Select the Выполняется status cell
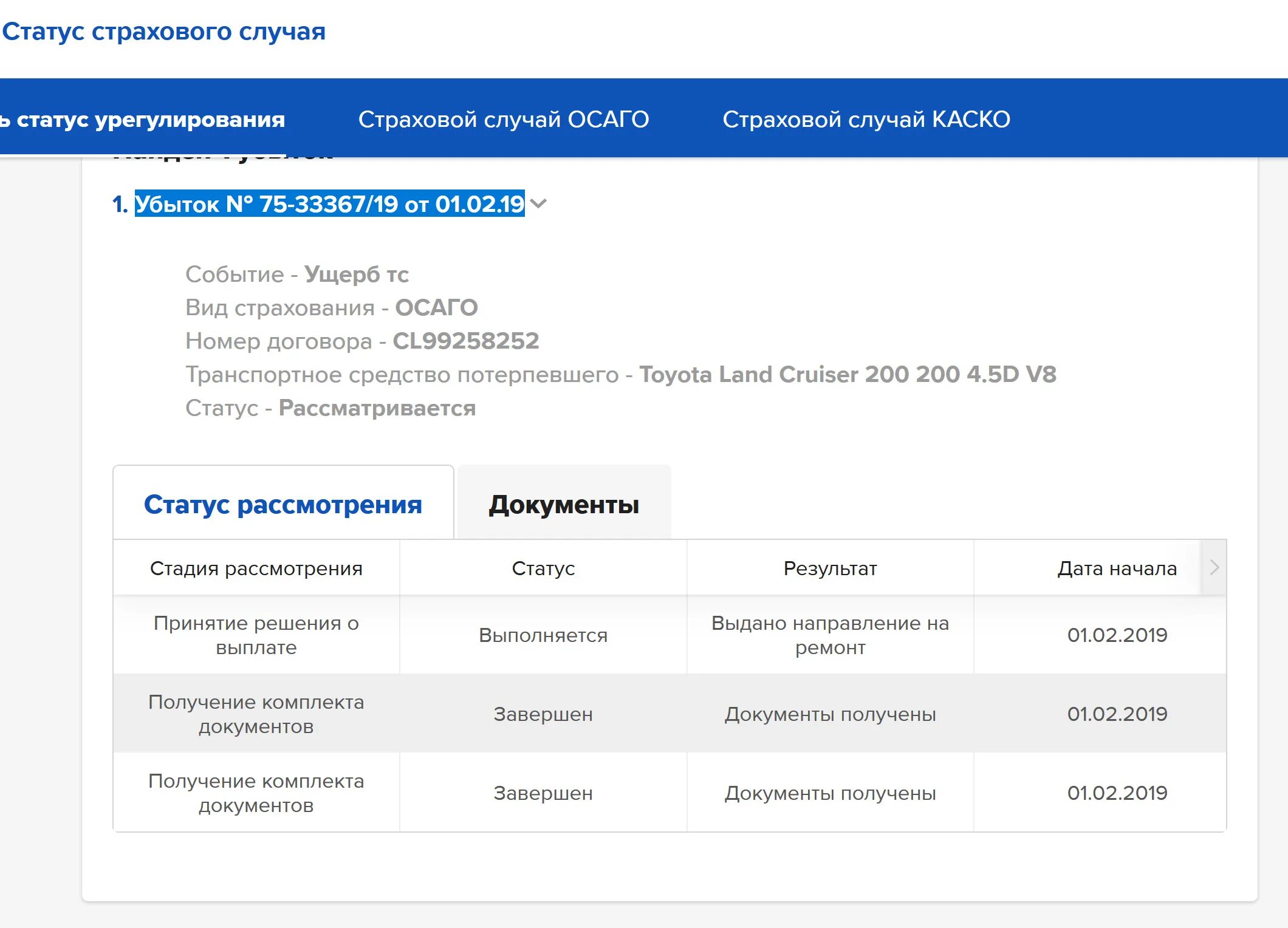This screenshot has height=928, width=1288. point(543,635)
